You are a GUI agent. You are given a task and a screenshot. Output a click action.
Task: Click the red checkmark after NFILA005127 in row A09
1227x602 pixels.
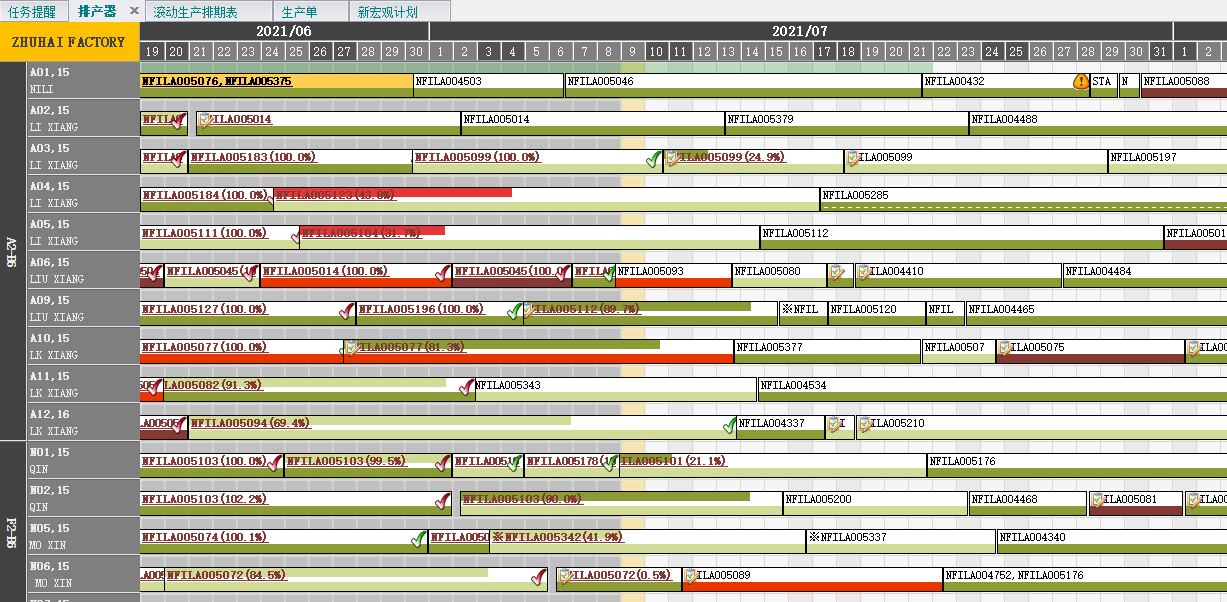point(347,310)
